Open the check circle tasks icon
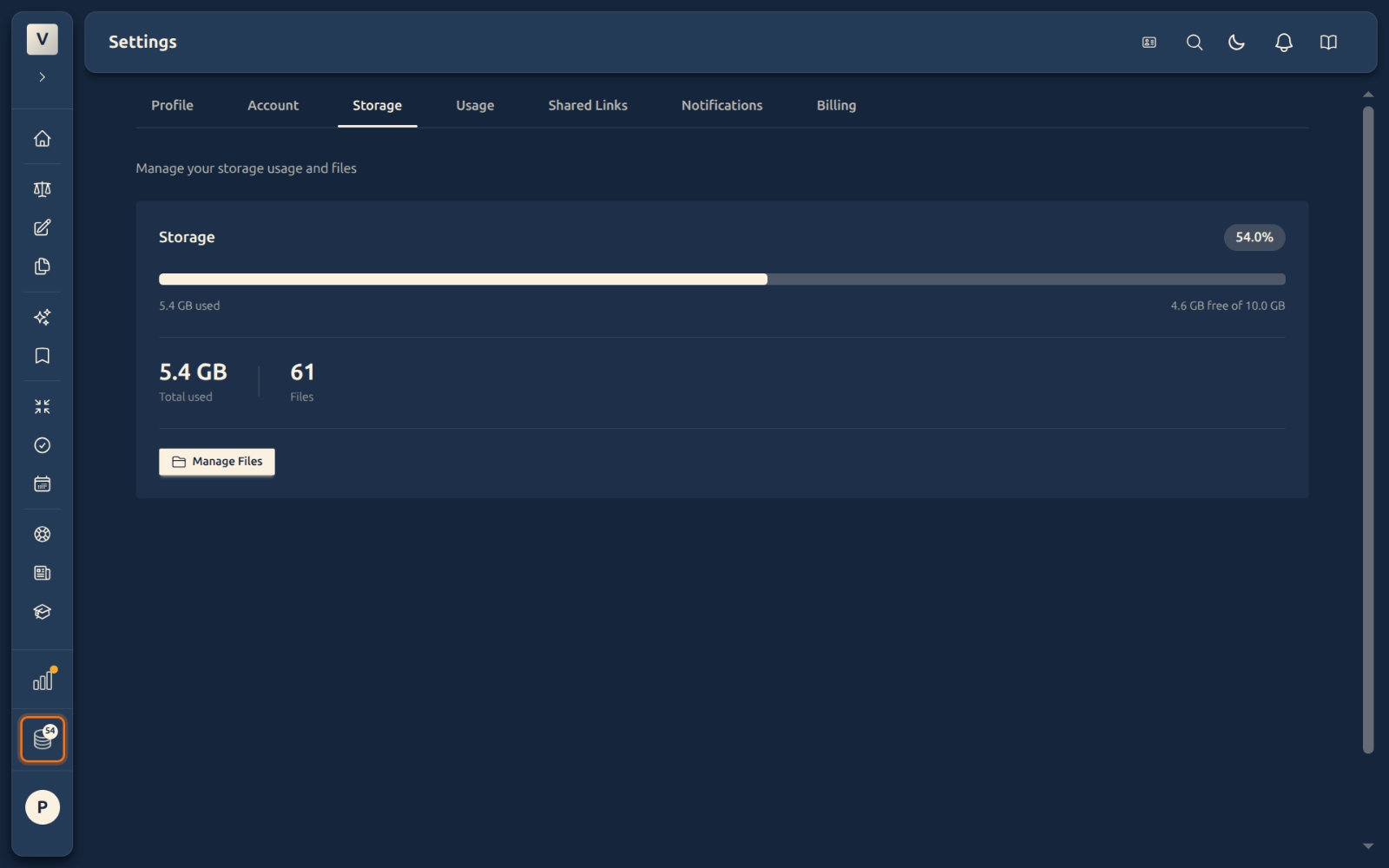Screen dimensions: 1389x868 (x=42, y=445)
